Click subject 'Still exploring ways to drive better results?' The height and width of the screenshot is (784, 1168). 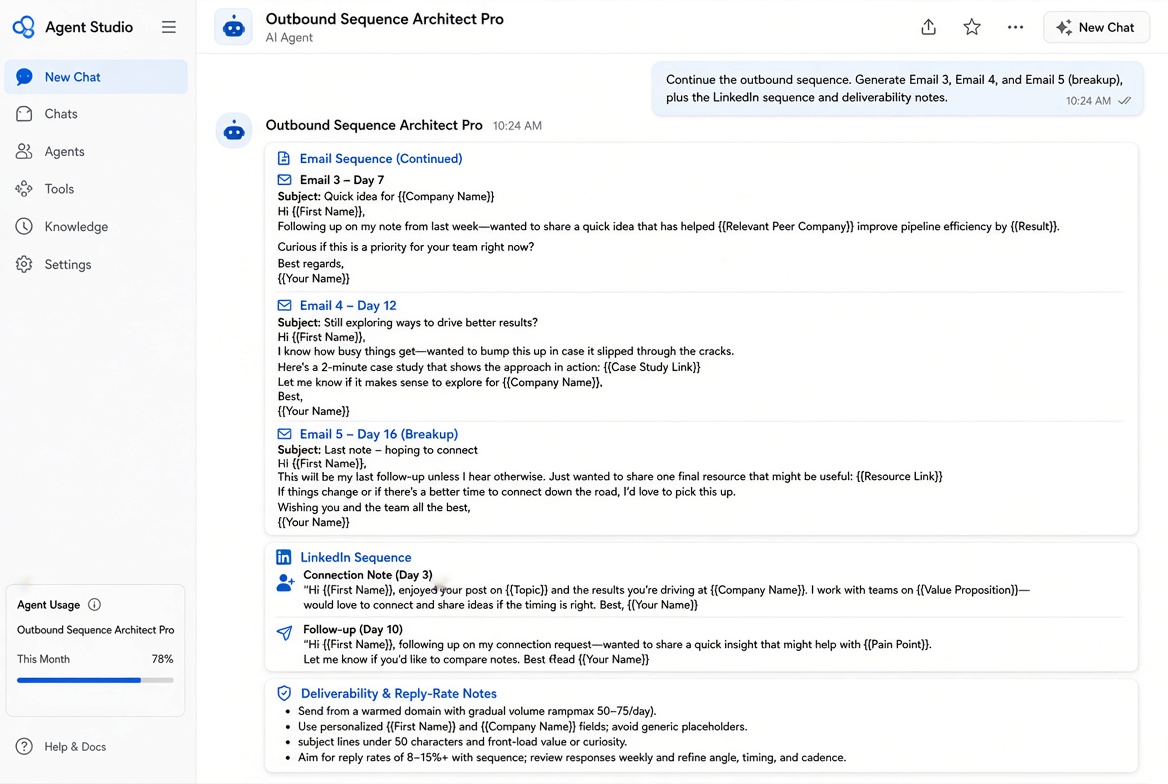431,323
